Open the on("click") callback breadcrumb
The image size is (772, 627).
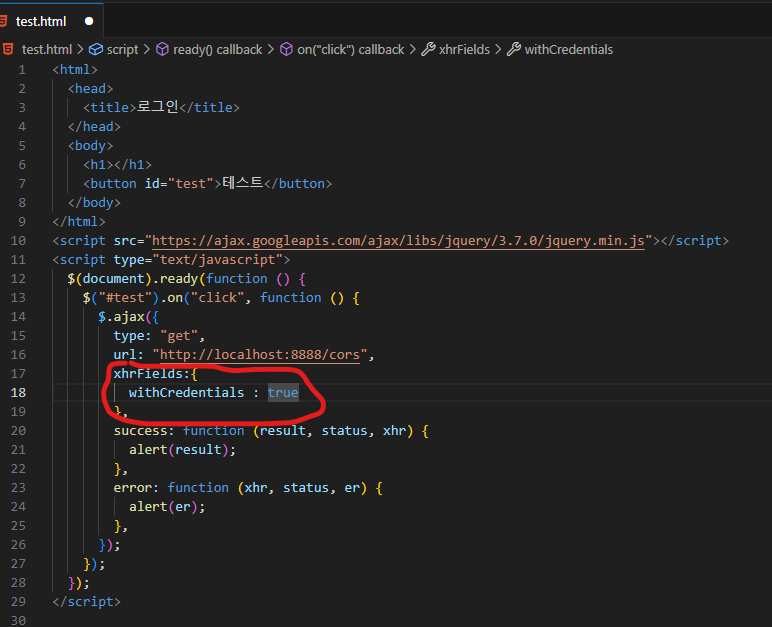pos(351,49)
